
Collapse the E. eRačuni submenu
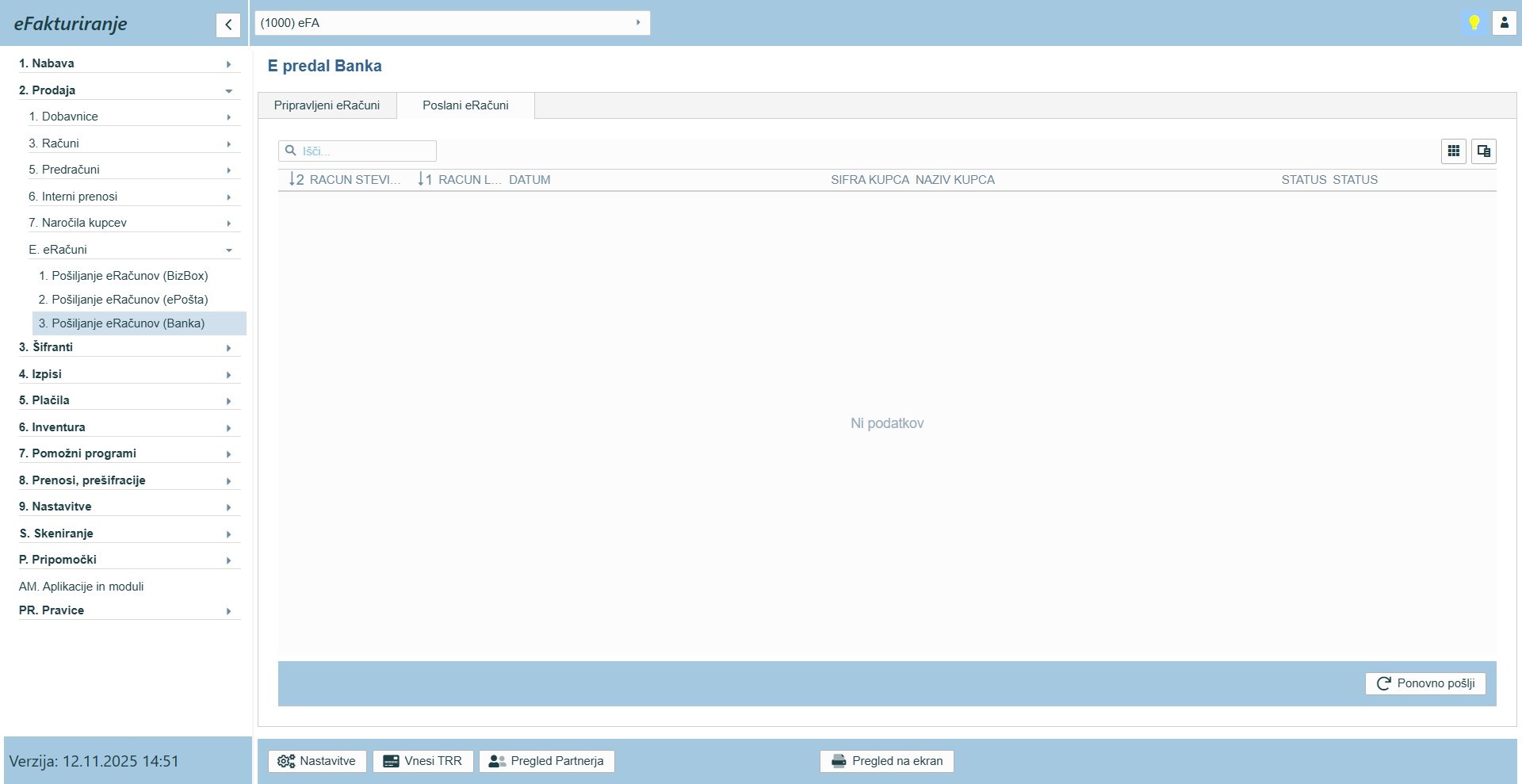coord(132,250)
